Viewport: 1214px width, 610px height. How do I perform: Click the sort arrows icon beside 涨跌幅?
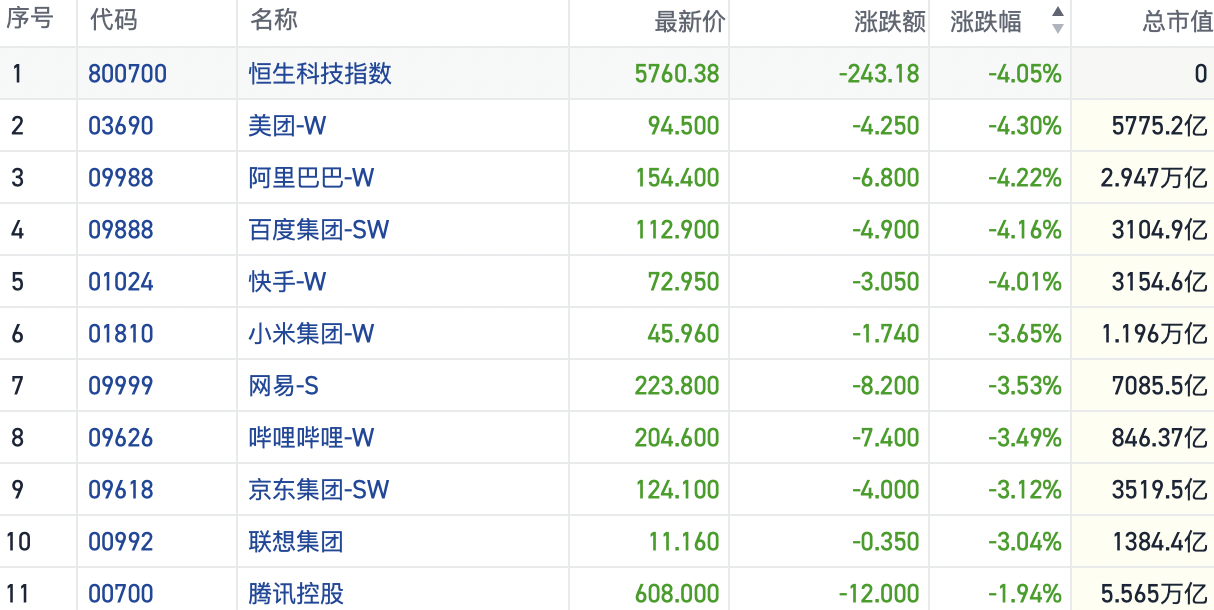pyautogui.click(x=1057, y=20)
